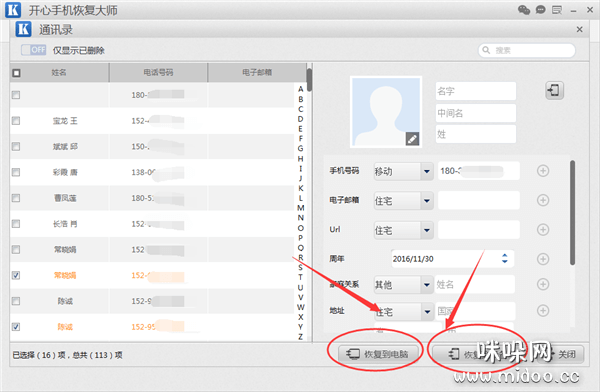This screenshot has height=392, width=600.
Task: Check the box for 长浩 肖
Action: pyautogui.click(x=16, y=224)
